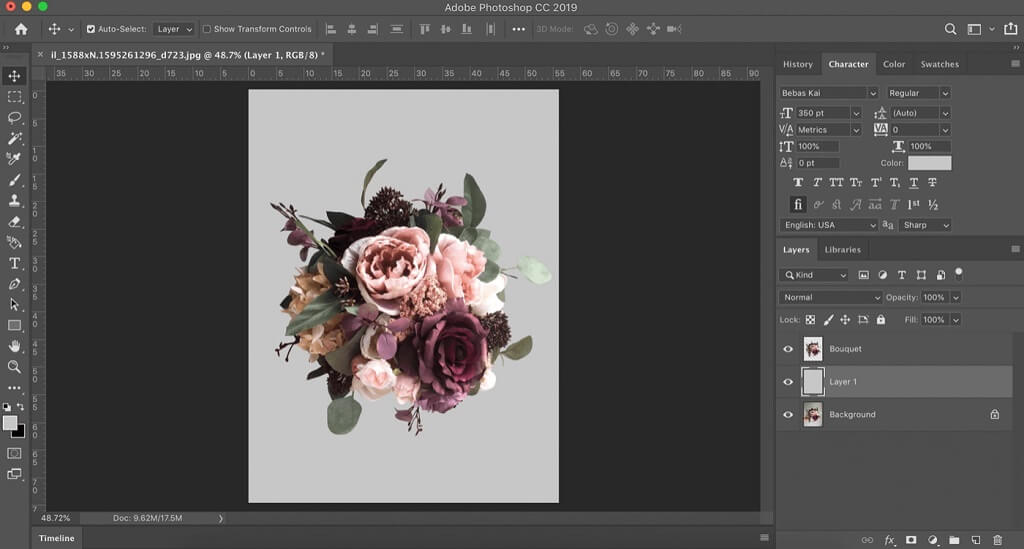Select the Bouquet layer thumbnail
The image size is (1024, 549).
(812, 349)
